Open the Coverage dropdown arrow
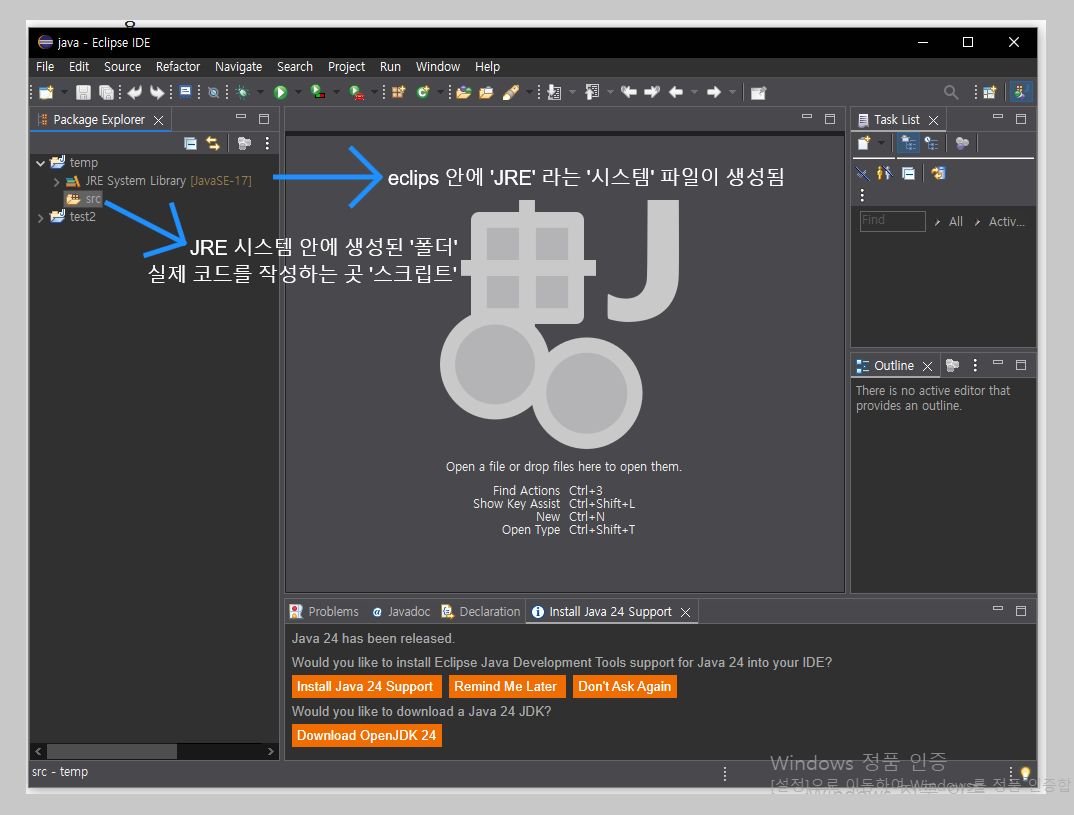The image size is (1074, 815). pos(336,92)
